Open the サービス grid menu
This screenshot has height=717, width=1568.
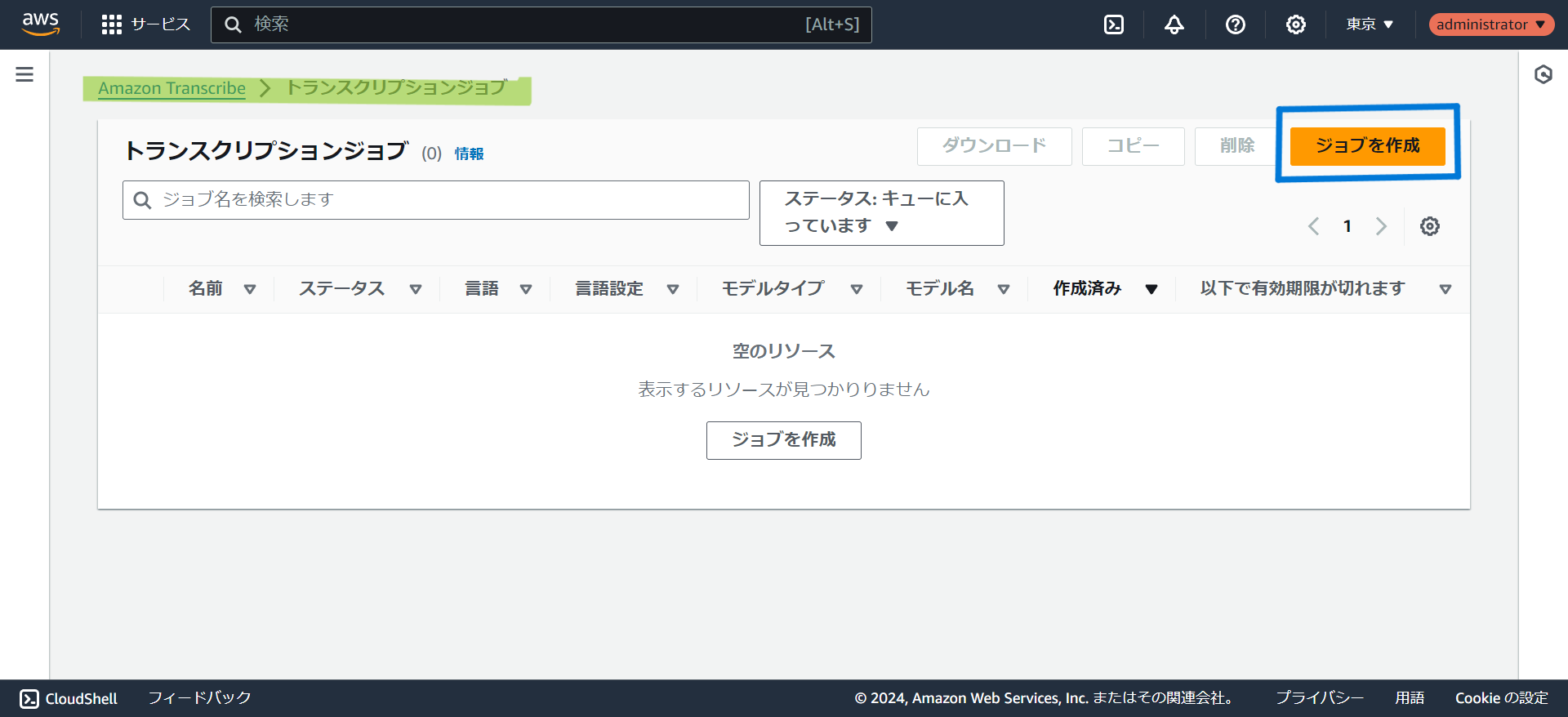(x=145, y=24)
